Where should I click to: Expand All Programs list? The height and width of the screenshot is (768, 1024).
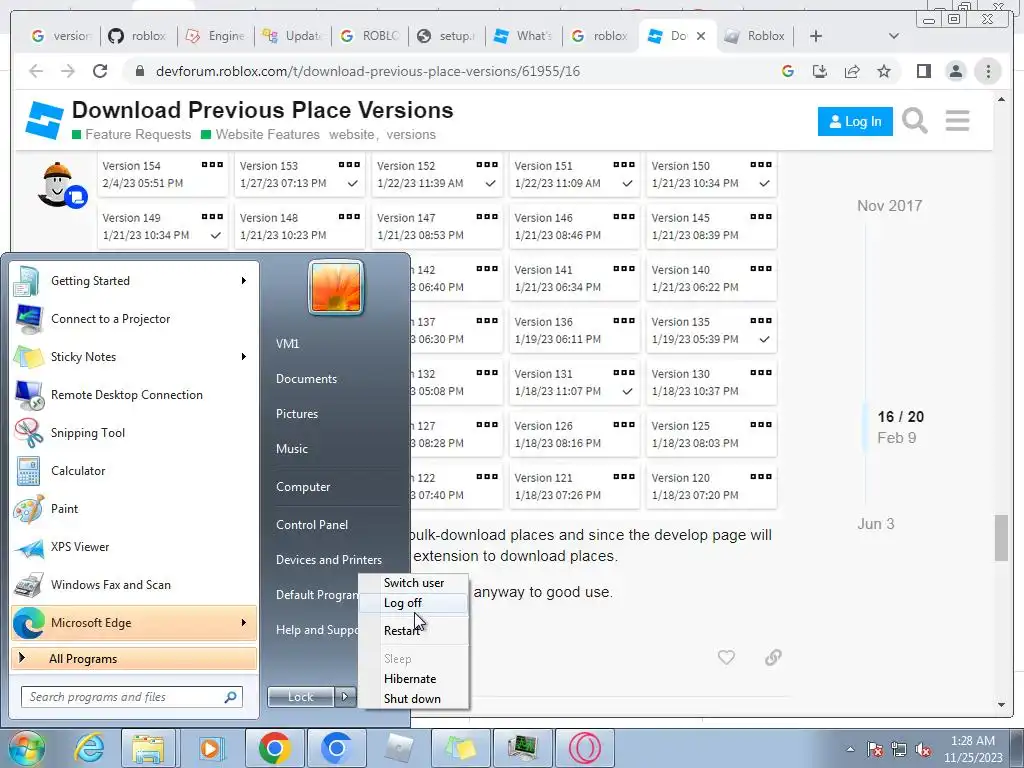pos(134,658)
